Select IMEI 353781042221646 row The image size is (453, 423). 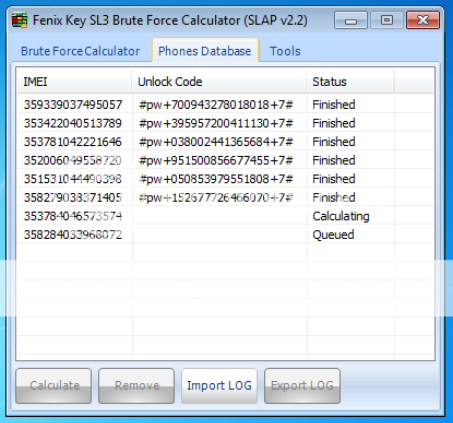pos(225,142)
